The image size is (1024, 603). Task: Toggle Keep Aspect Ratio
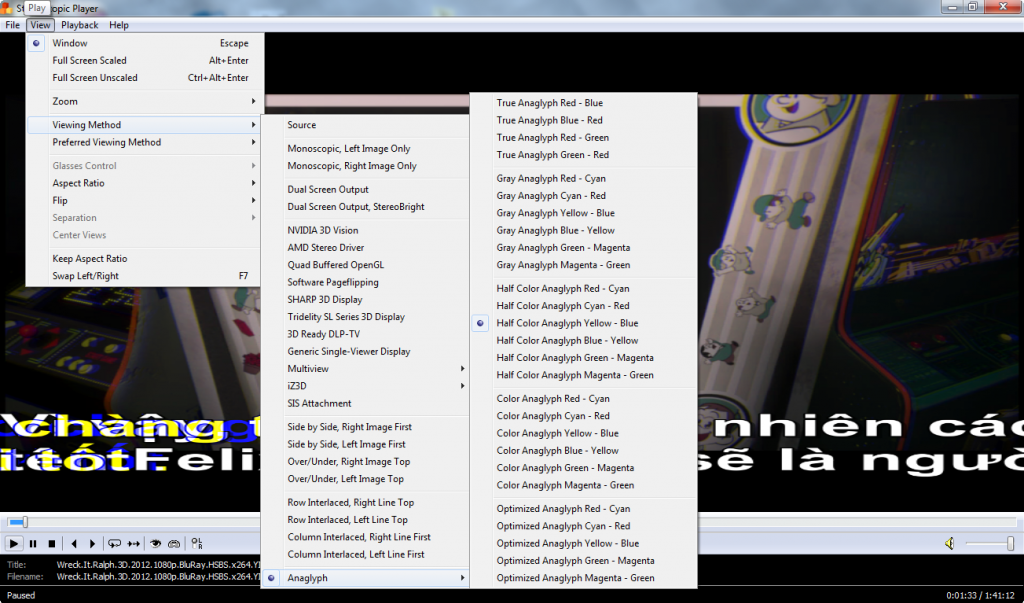coord(145,259)
